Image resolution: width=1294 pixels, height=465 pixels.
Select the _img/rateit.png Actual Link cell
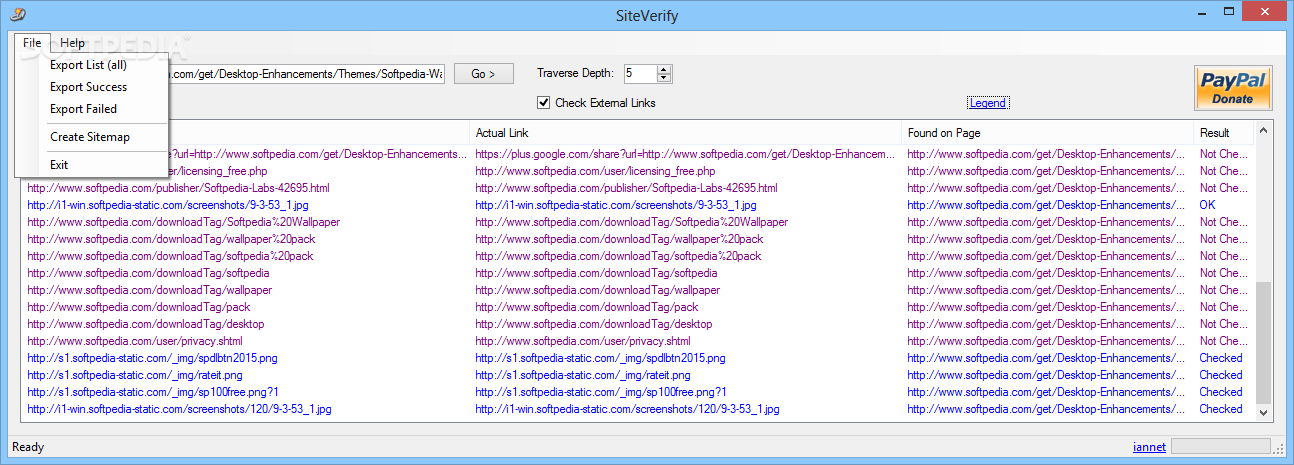point(583,375)
